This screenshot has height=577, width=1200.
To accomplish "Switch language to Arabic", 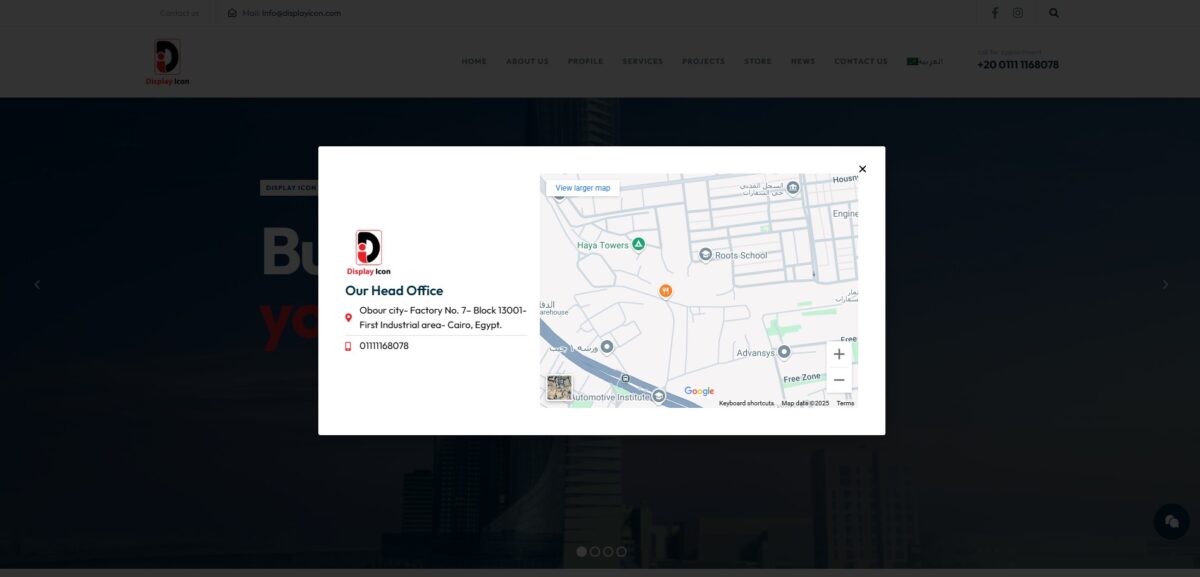I will pos(925,61).
